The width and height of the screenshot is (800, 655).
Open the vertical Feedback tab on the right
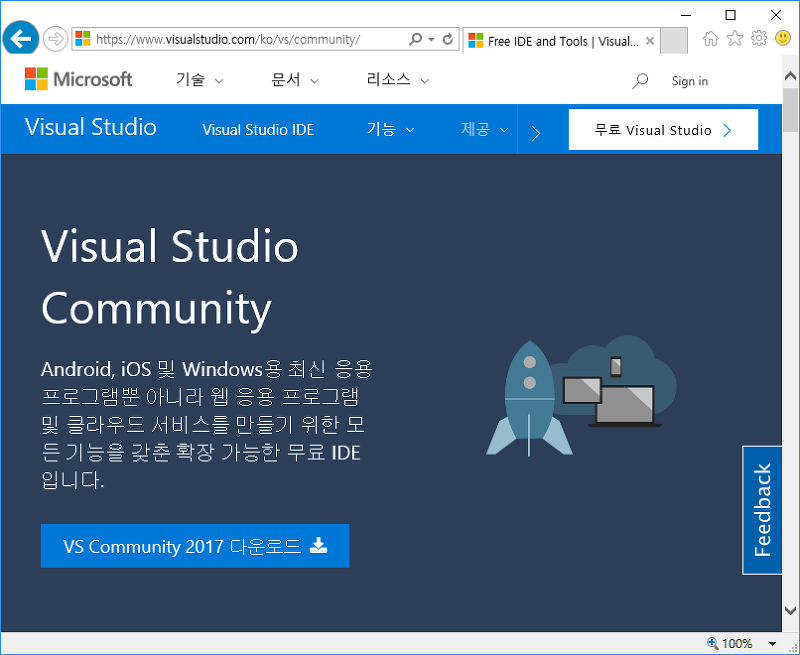pos(762,510)
